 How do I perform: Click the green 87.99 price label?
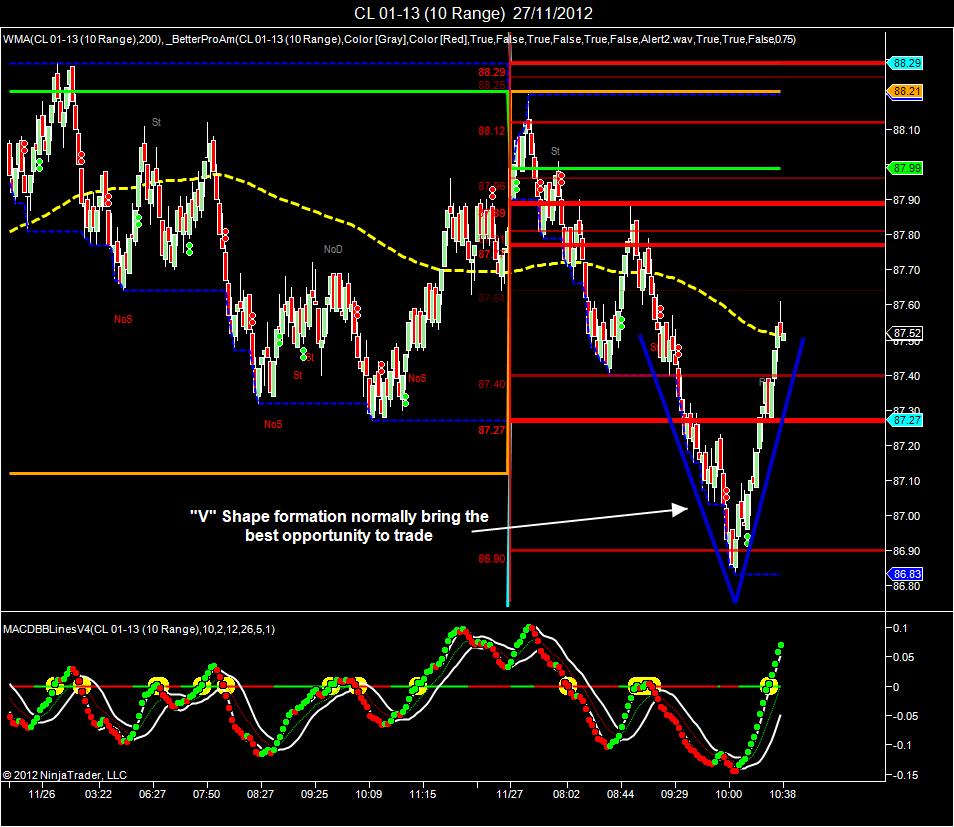pyautogui.click(x=905, y=168)
